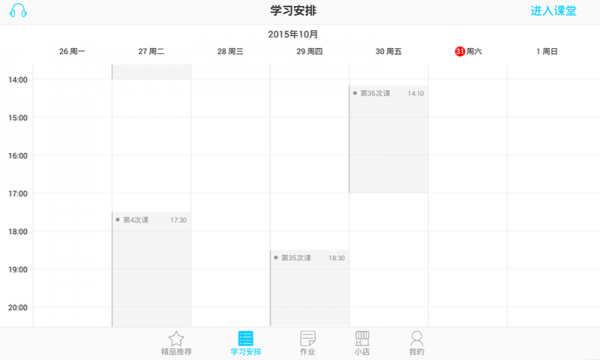The width and height of the screenshot is (600, 360).
Task: Tap the headphones icon in top corner
Action: pos(18,10)
